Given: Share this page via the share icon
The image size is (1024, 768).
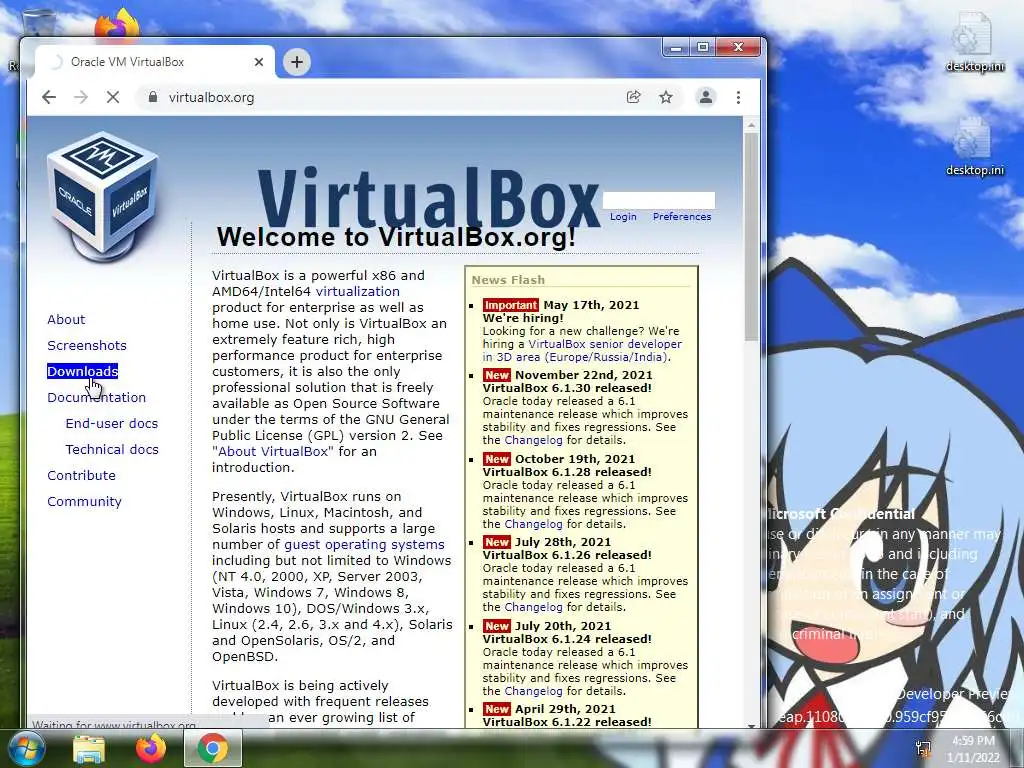Looking at the screenshot, I should (633, 97).
